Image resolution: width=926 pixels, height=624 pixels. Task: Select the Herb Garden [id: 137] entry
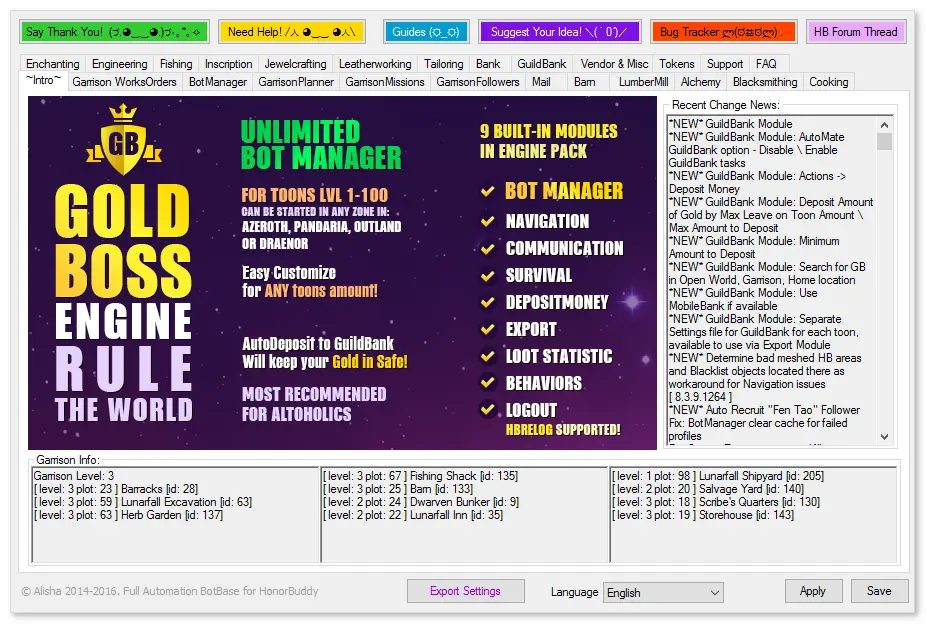click(128, 515)
